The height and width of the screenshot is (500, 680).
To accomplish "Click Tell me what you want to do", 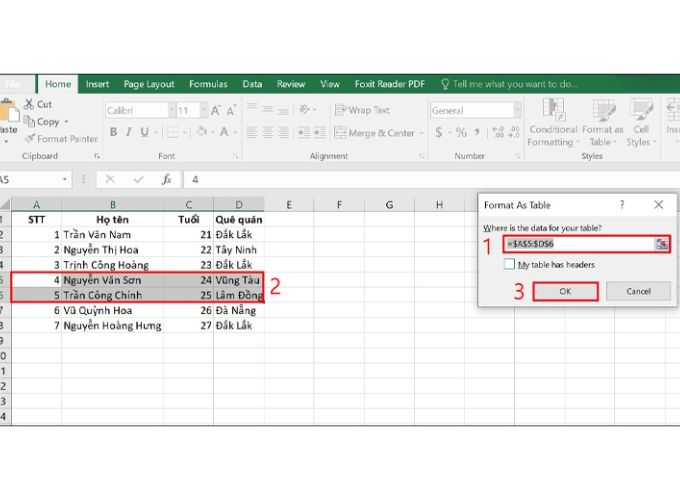I will pos(510,84).
